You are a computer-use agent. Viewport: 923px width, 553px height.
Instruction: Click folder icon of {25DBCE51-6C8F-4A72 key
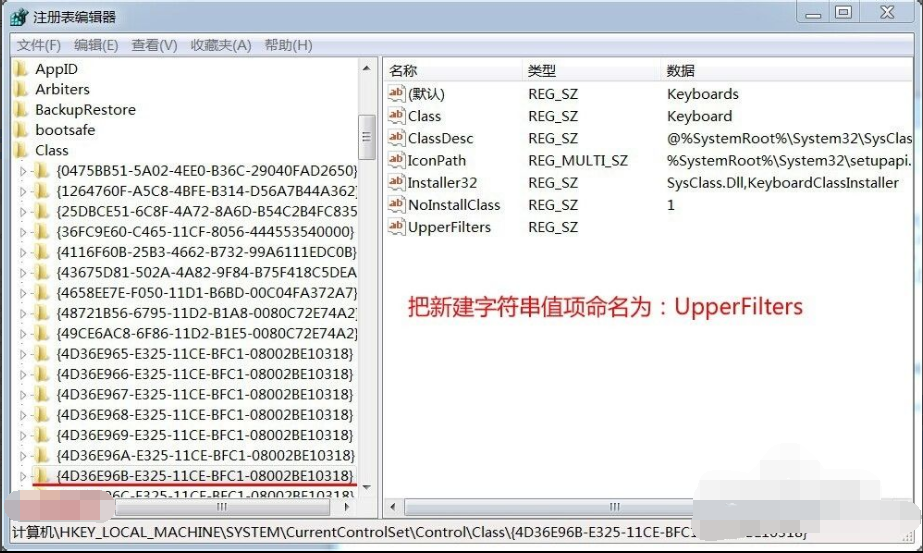(x=41, y=211)
